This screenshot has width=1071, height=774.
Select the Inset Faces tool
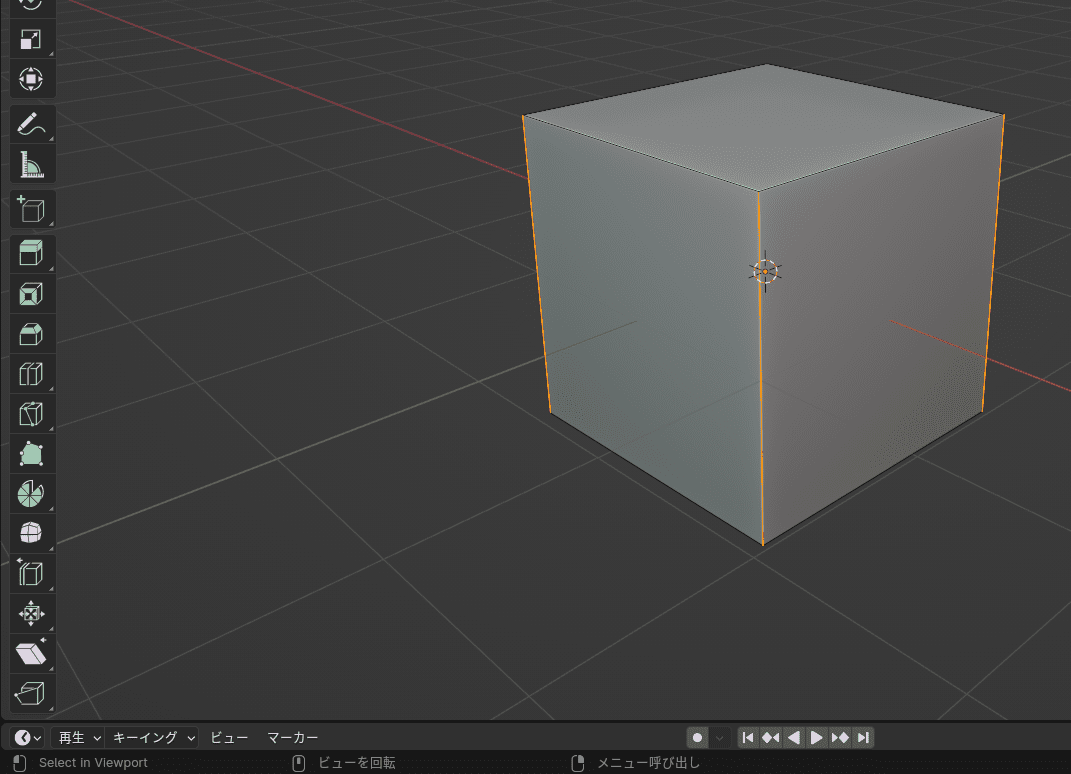click(31, 294)
